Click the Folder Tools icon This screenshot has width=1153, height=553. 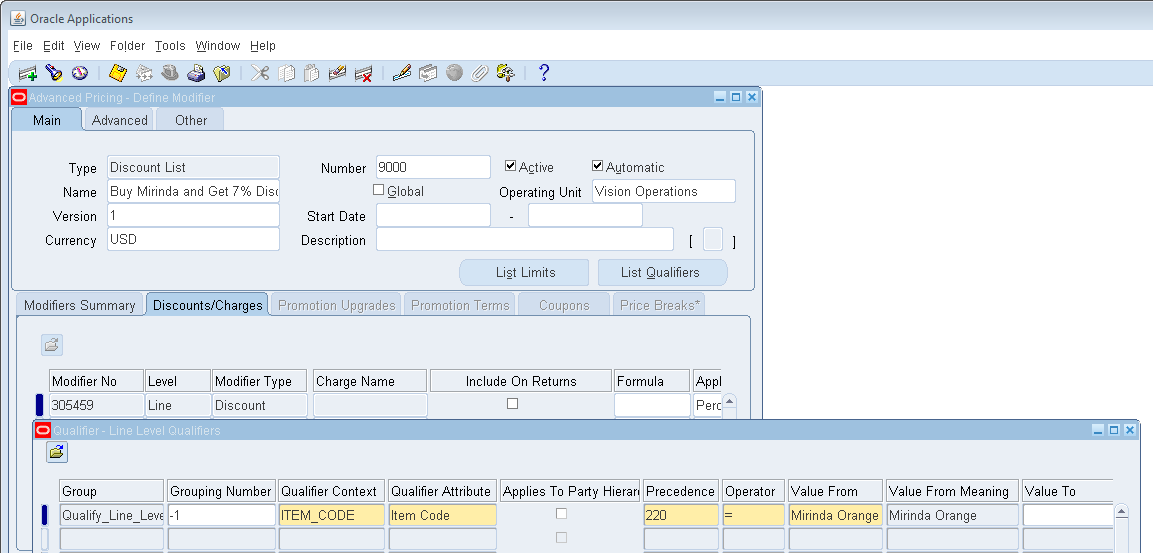click(505, 73)
